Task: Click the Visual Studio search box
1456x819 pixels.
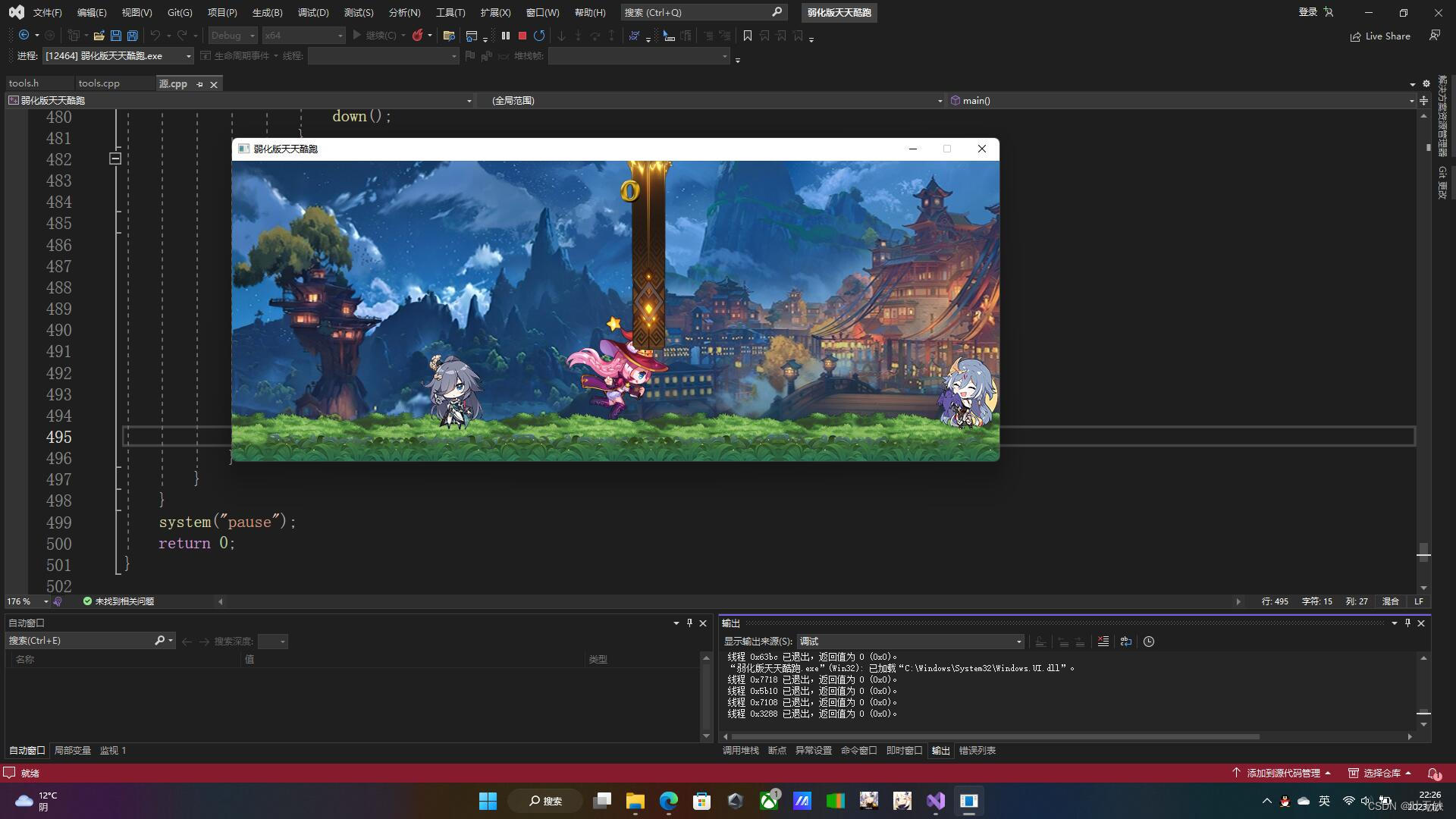Action: tap(694, 13)
